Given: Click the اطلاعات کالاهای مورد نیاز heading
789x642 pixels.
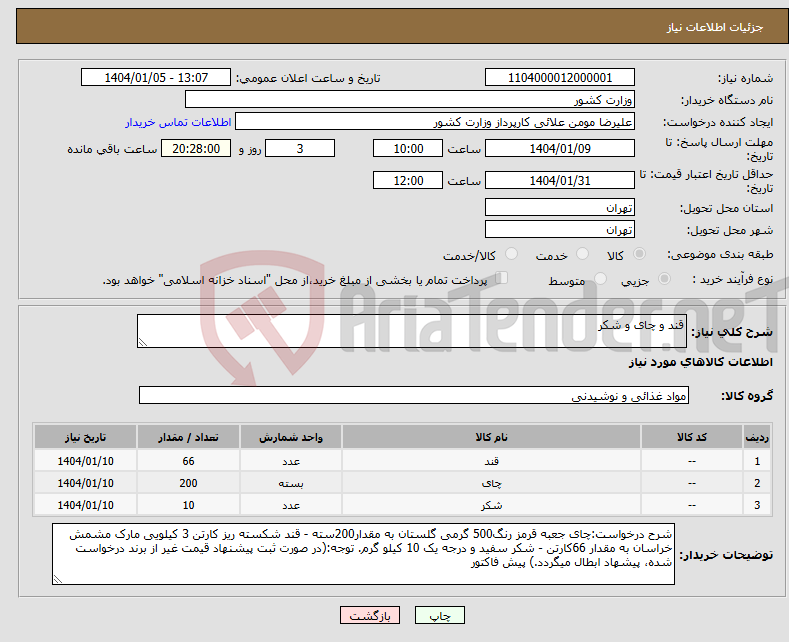Looking at the screenshot, I should tap(700, 362).
